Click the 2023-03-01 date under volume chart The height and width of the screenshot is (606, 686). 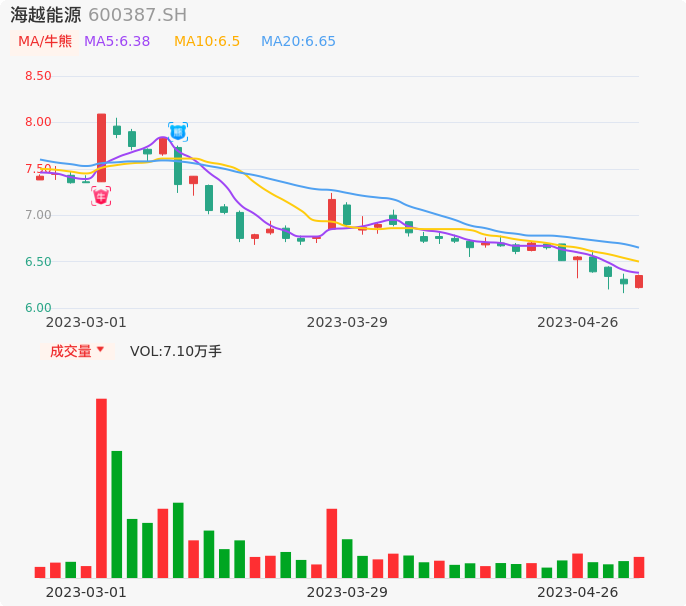86,592
